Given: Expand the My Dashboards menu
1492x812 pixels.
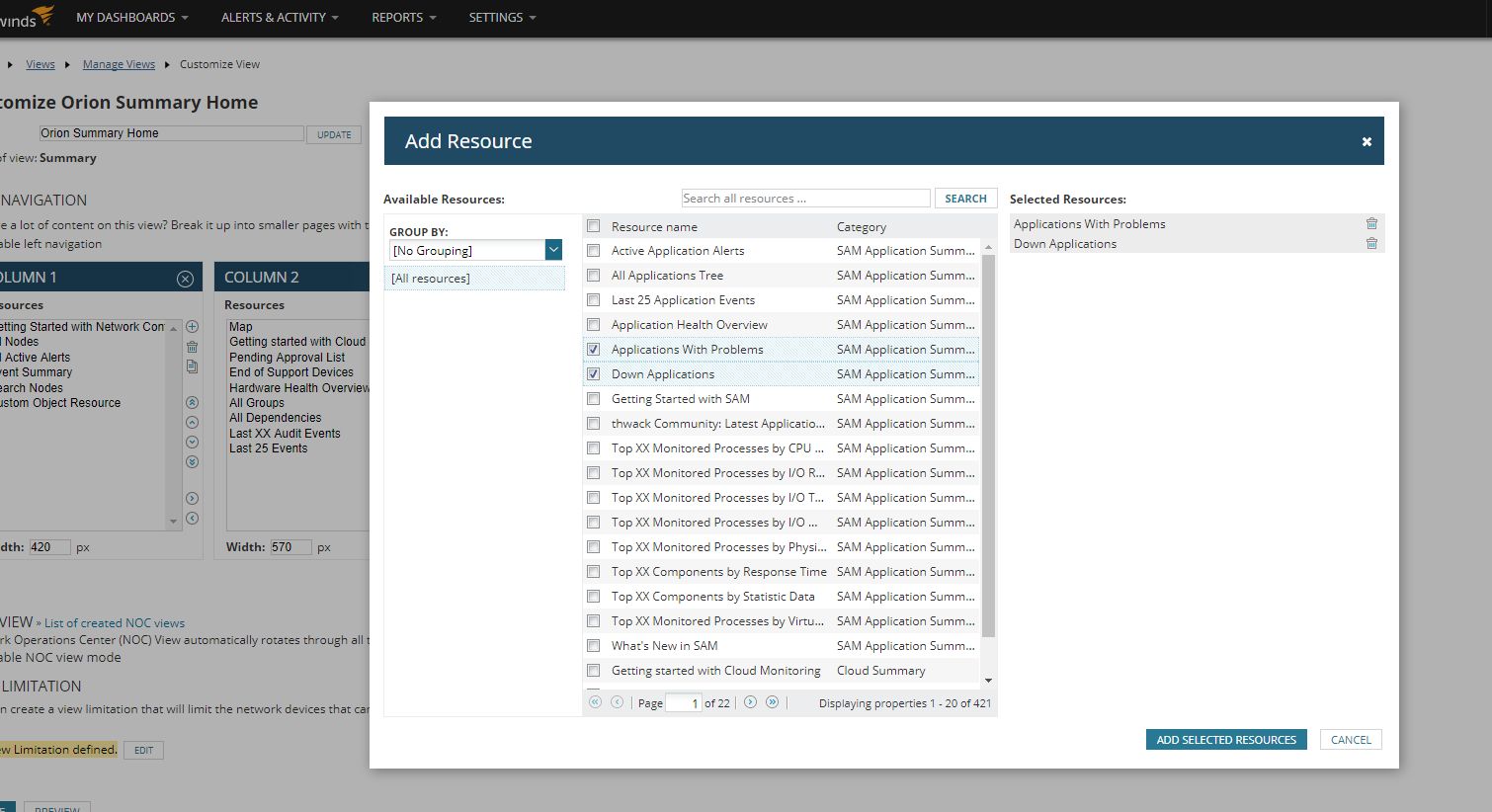Looking at the screenshot, I should 131,18.
